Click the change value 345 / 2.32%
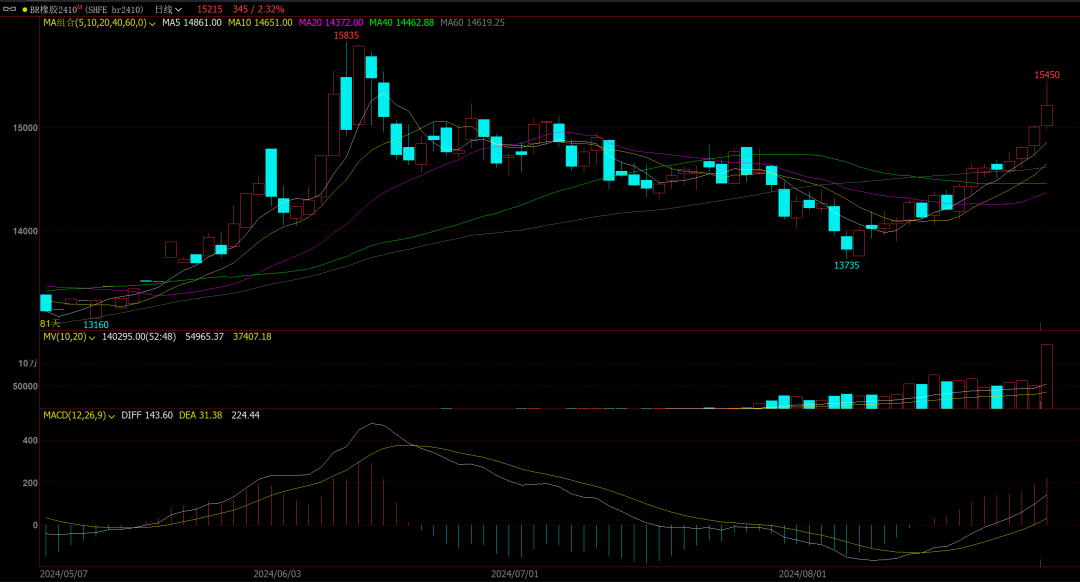The height and width of the screenshot is (582, 1080). coord(258,10)
